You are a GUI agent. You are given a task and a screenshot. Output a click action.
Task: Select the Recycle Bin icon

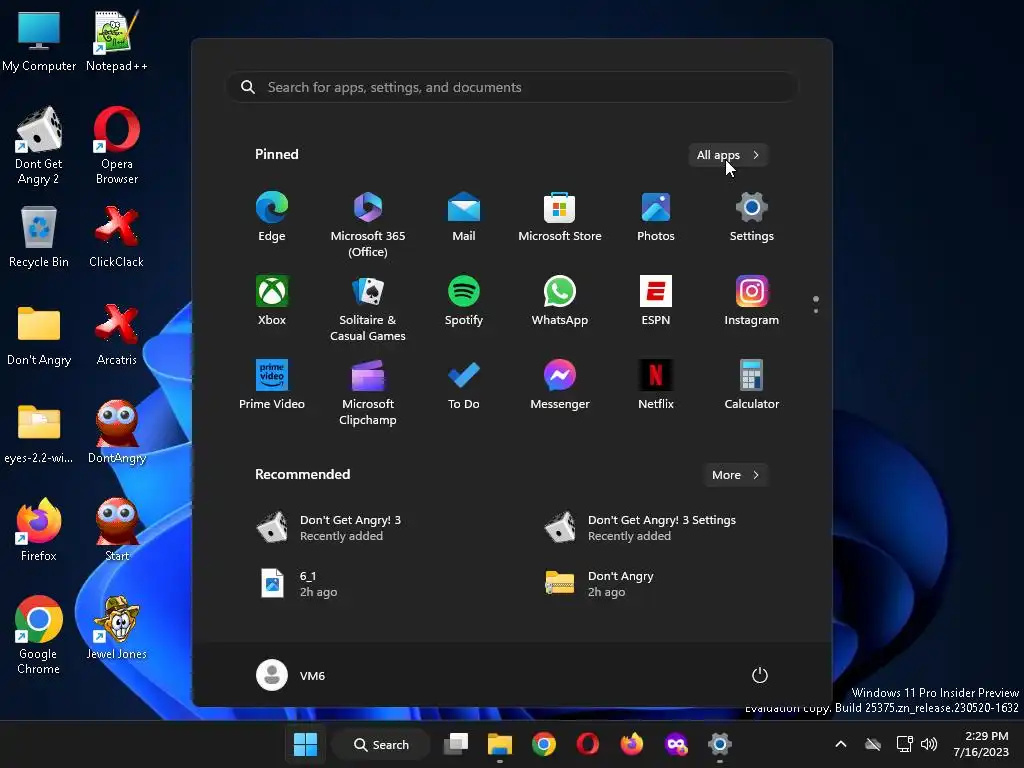coord(39,236)
